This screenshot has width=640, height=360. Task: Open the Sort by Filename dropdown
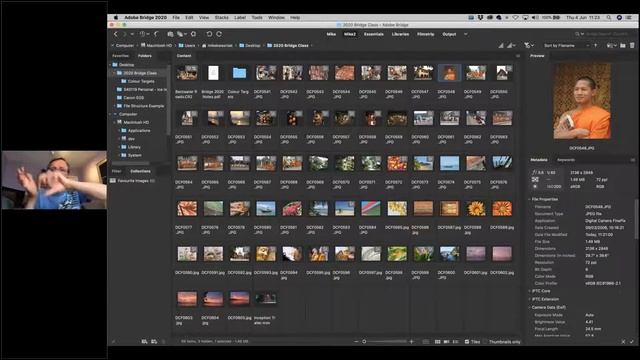point(566,46)
